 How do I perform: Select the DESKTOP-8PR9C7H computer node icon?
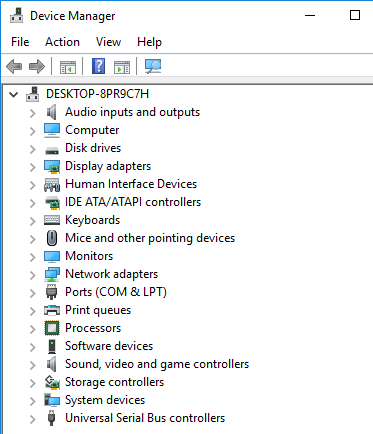pos(33,94)
